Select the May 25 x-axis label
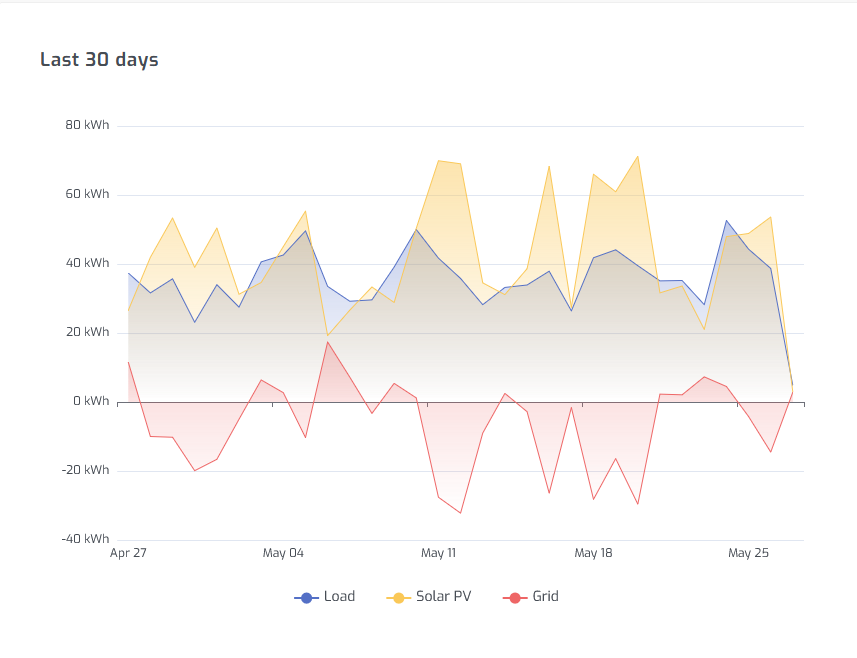The width and height of the screenshot is (857, 658). 748,553
